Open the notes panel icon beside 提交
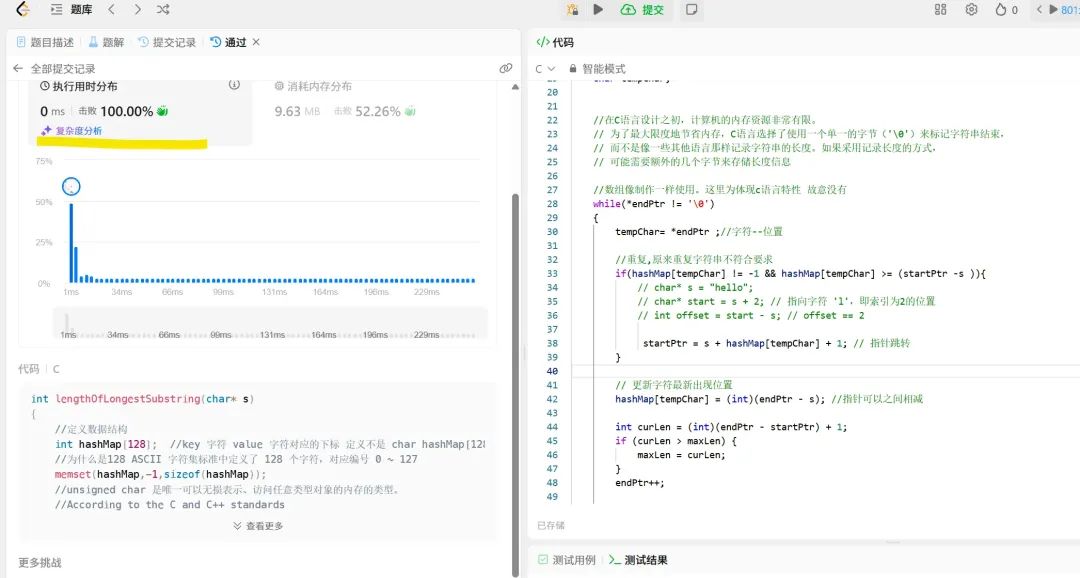 [694, 9]
